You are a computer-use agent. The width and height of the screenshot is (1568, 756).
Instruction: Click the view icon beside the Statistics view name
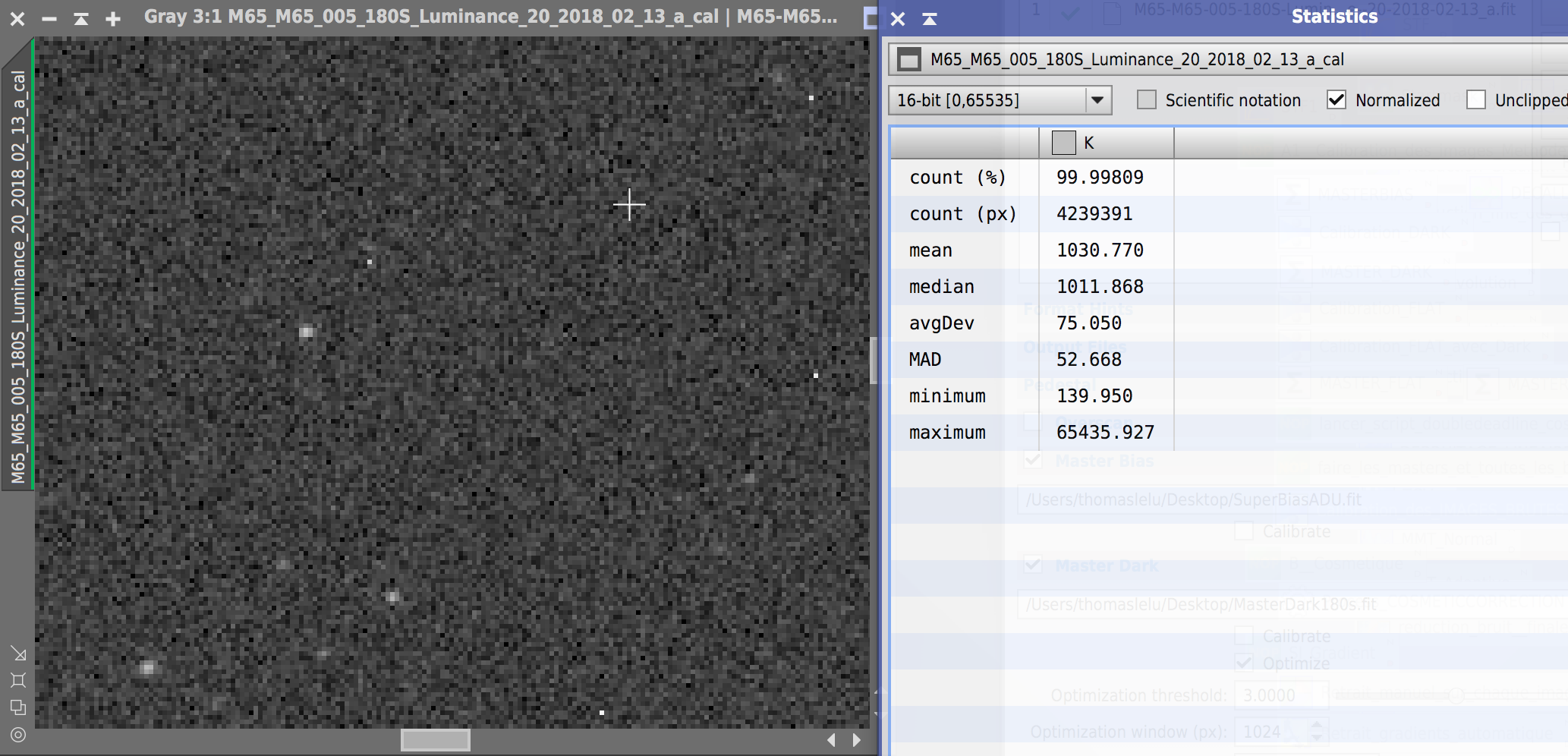tap(909, 59)
